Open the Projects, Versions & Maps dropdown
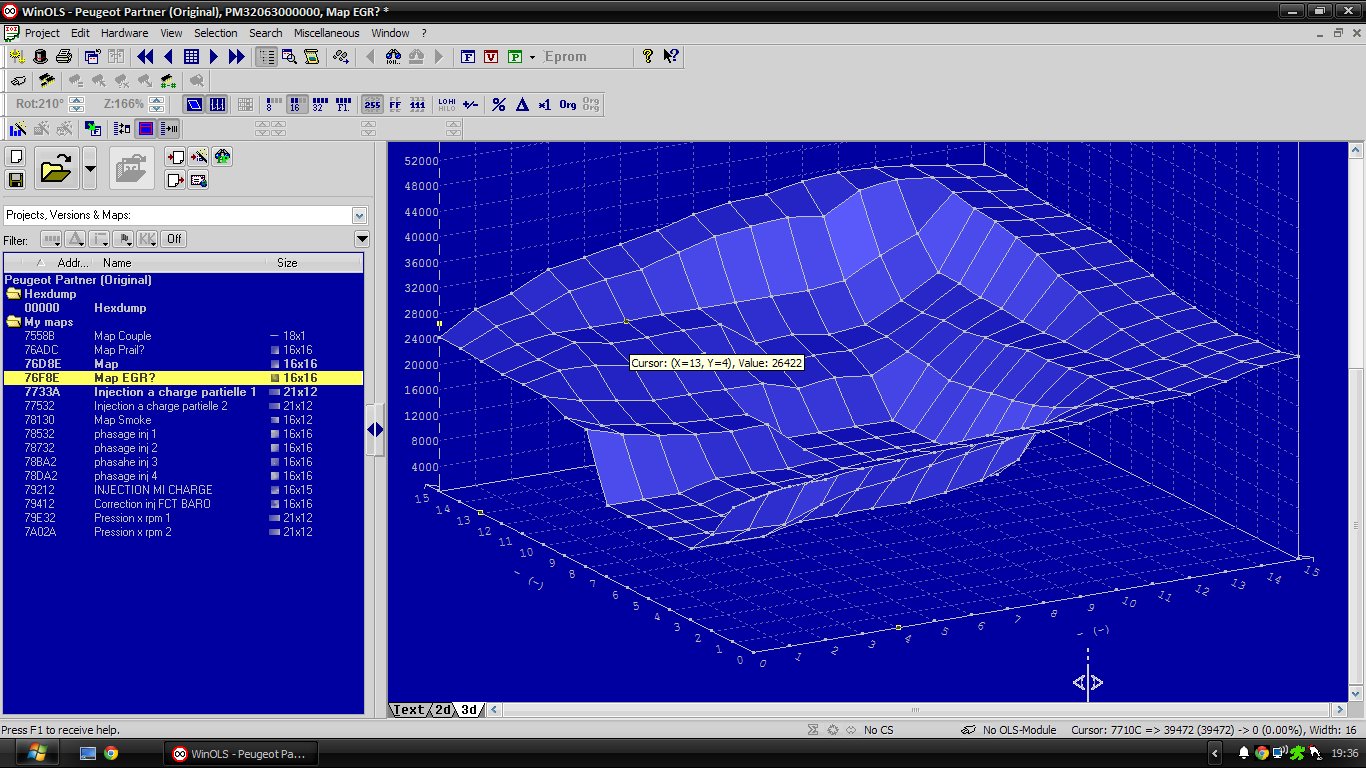This screenshot has height=768, width=1366. 359,215
